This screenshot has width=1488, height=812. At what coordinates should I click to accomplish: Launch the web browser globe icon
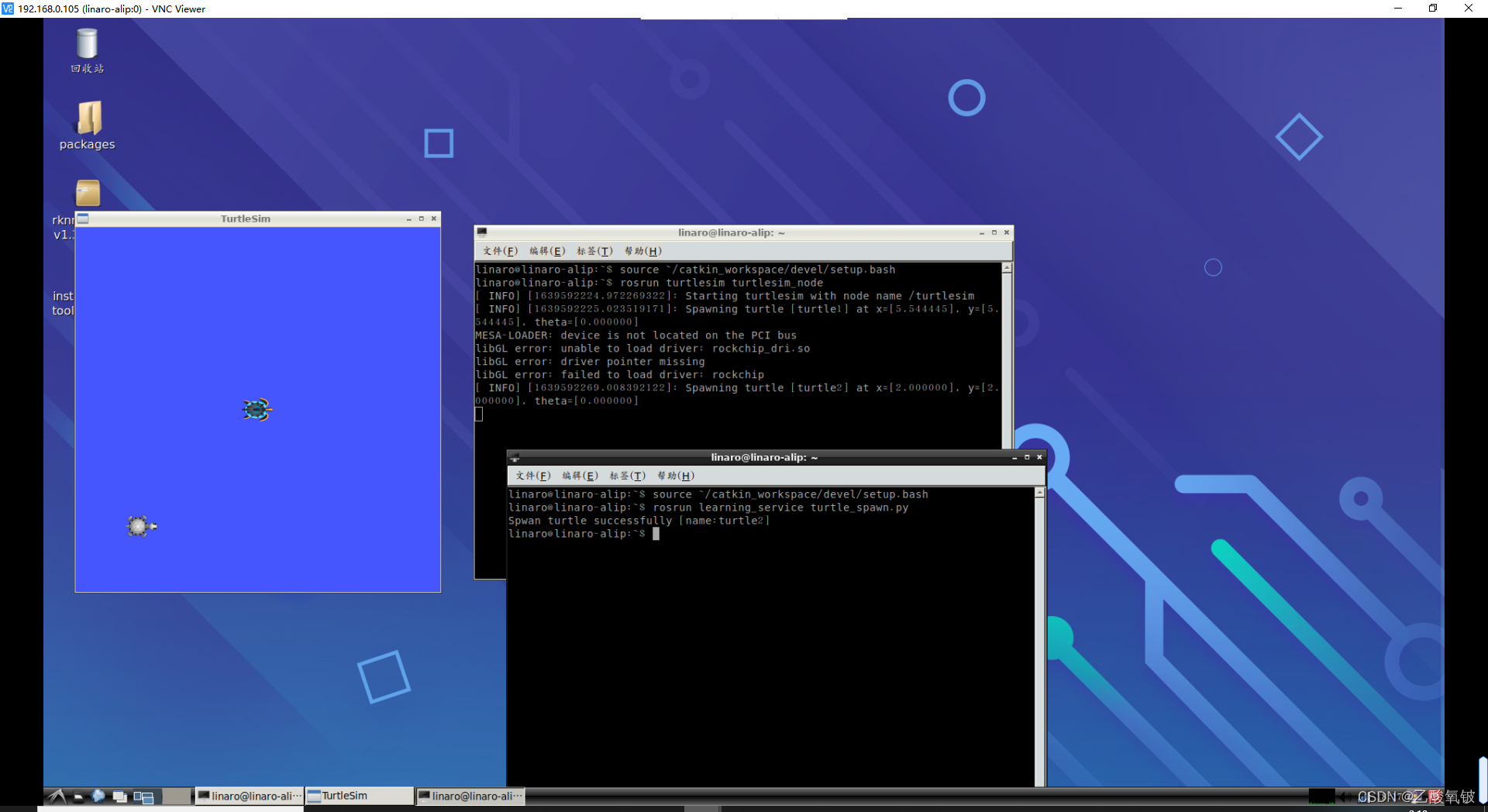click(98, 796)
